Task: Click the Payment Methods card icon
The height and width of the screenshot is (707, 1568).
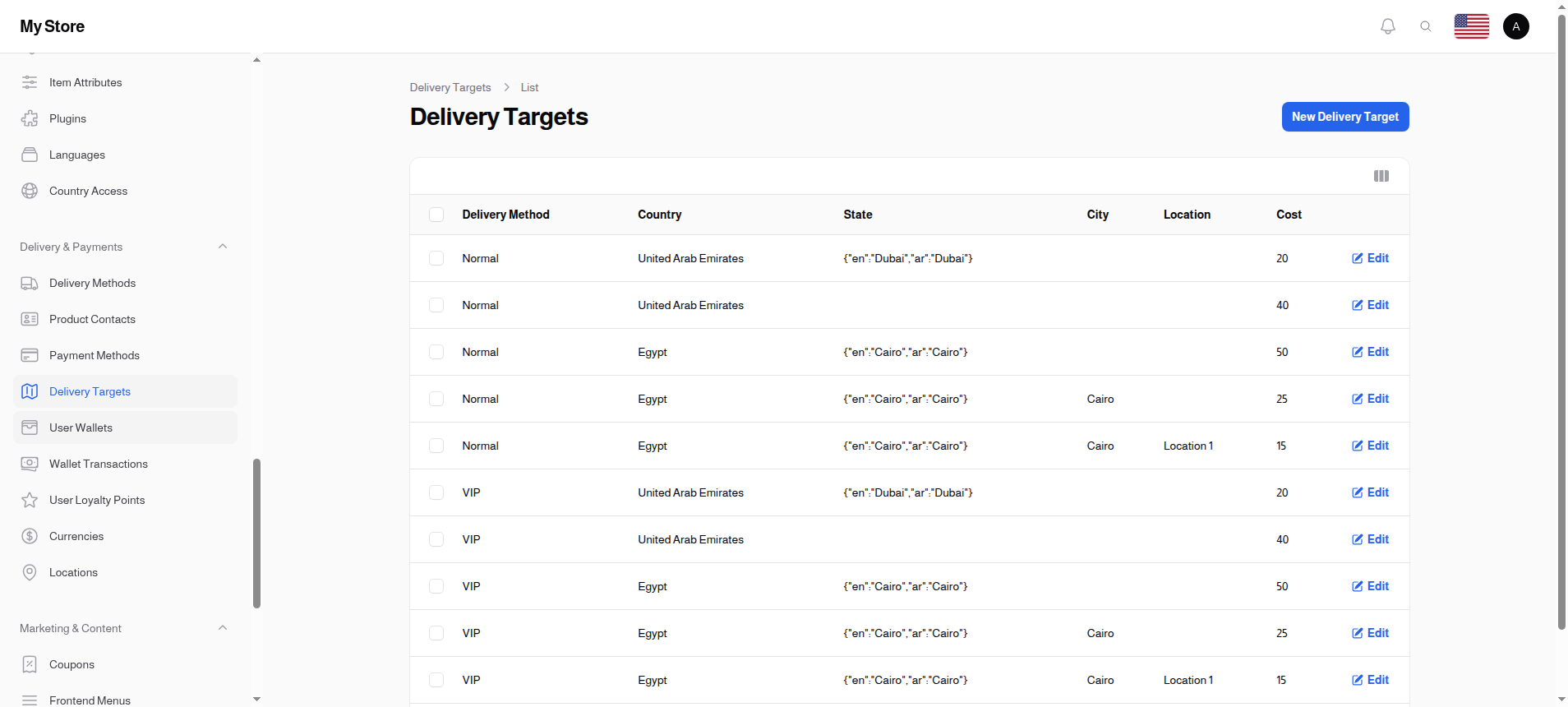Action: [x=30, y=355]
